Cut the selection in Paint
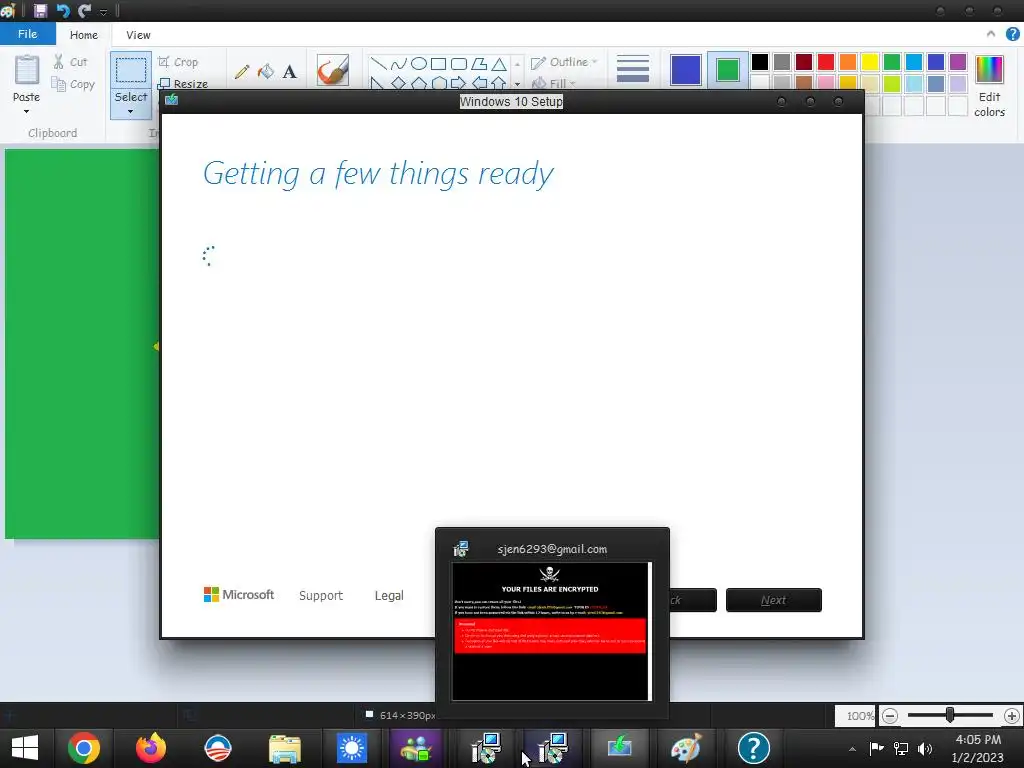The height and width of the screenshot is (768, 1024). click(x=71, y=62)
